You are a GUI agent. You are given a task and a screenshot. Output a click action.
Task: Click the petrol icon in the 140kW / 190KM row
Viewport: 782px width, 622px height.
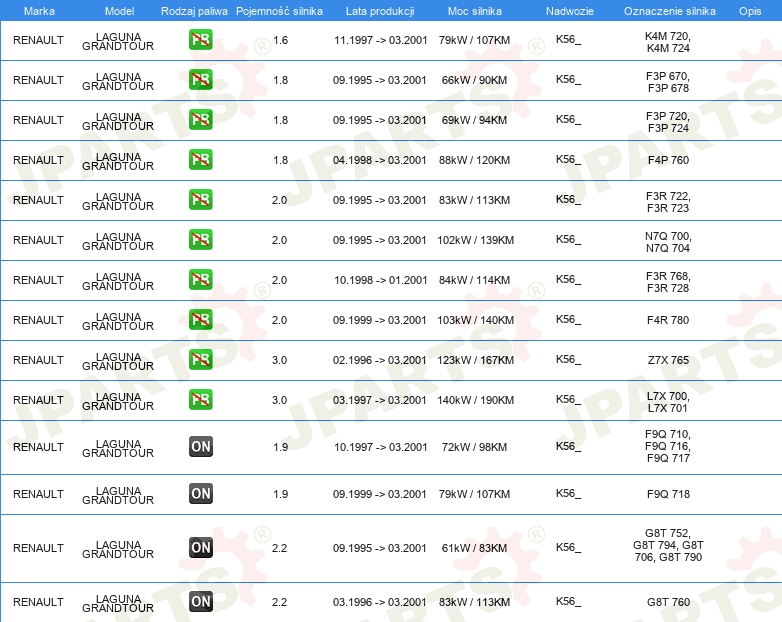[201, 400]
